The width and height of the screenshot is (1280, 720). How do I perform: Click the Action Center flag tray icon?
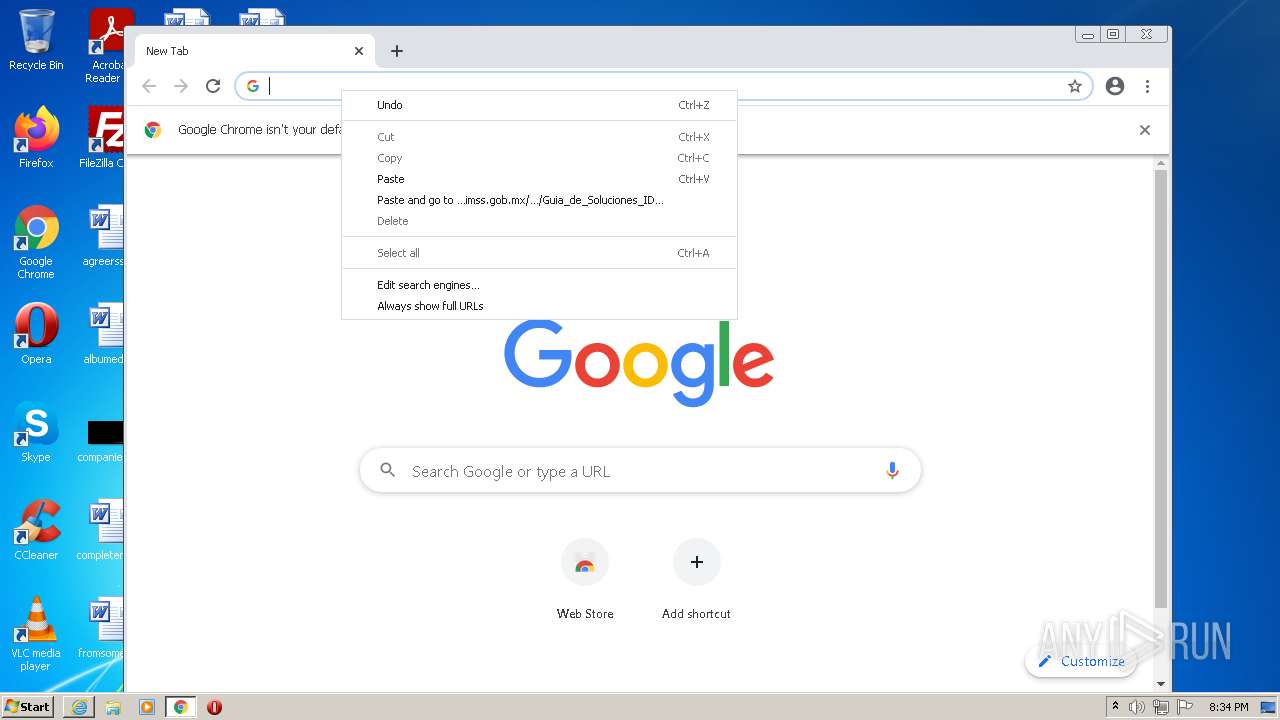1184,707
